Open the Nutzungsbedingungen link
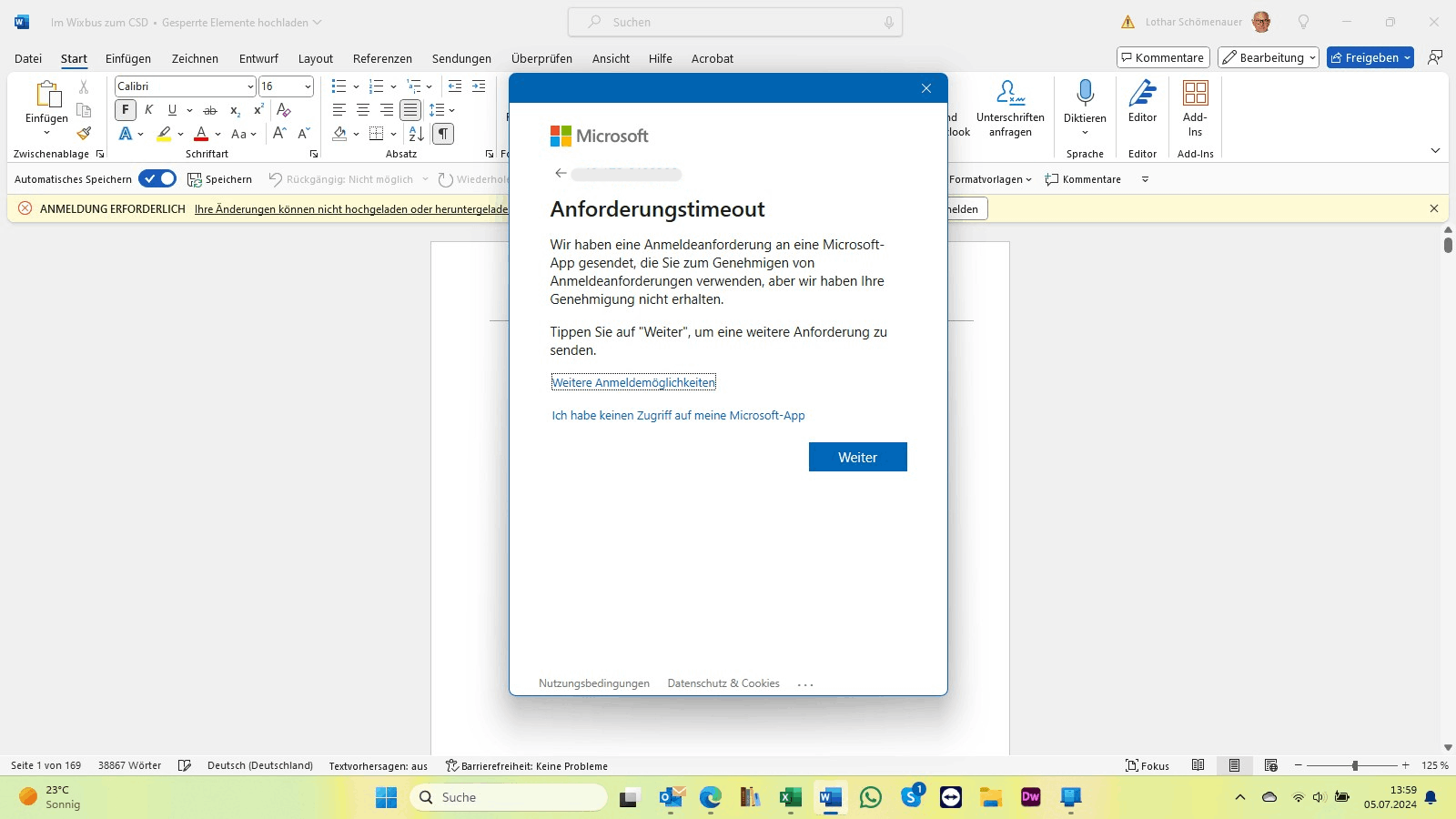 (594, 683)
